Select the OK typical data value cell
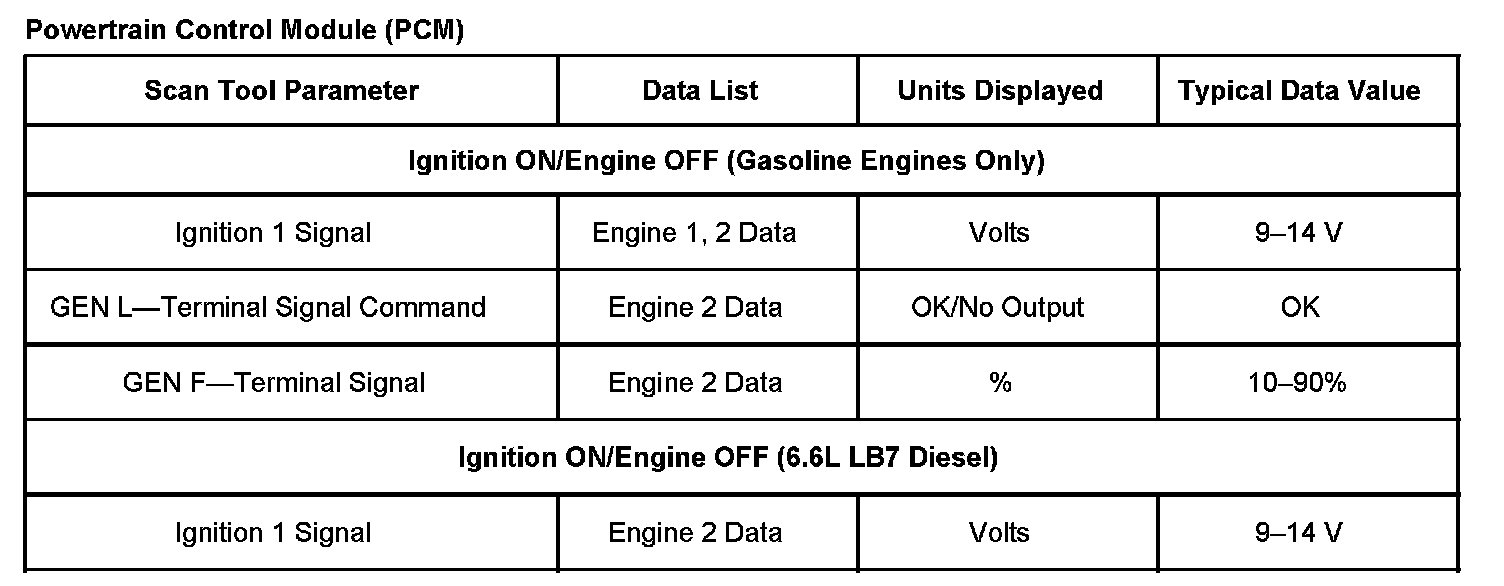The width and height of the screenshot is (1504, 586). pos(1300,307)
